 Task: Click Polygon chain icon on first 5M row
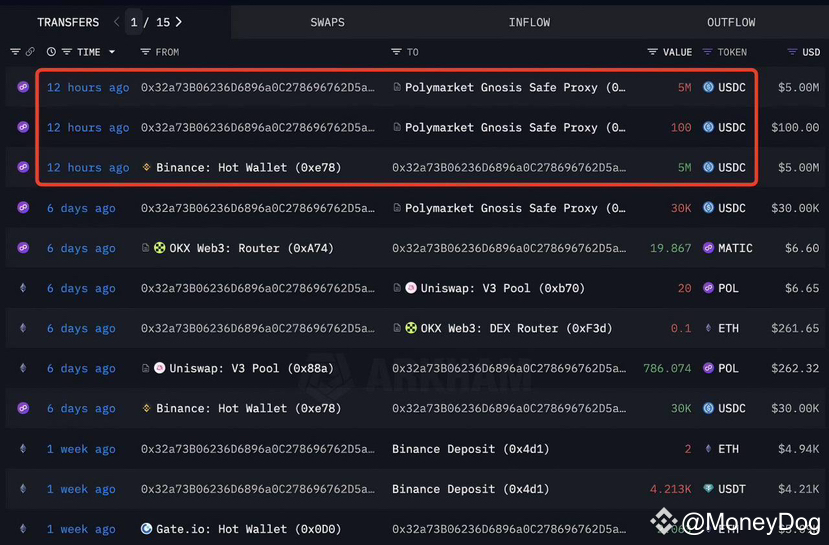[x=23, y=87]
